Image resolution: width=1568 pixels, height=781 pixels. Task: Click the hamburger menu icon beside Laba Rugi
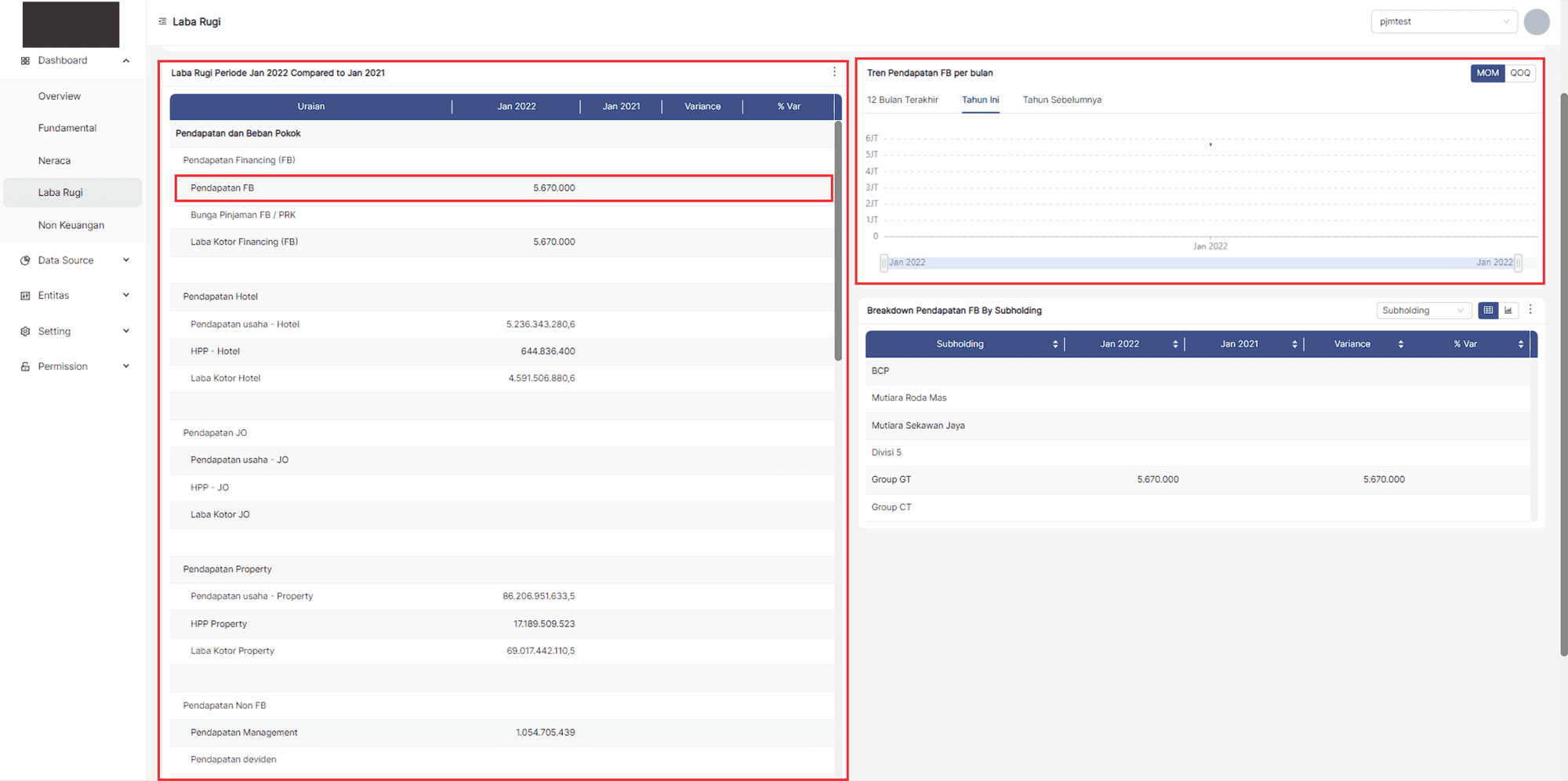162,22
